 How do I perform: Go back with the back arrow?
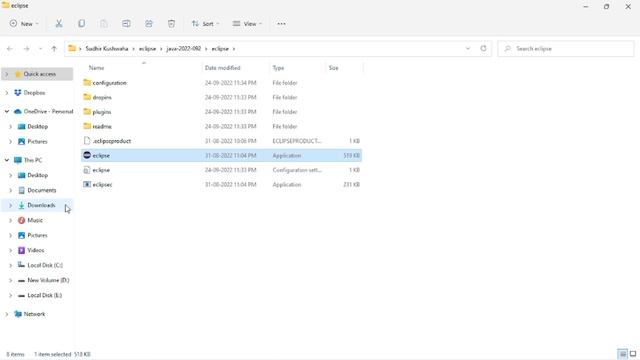pyautogui.click(x=10, y=49)
